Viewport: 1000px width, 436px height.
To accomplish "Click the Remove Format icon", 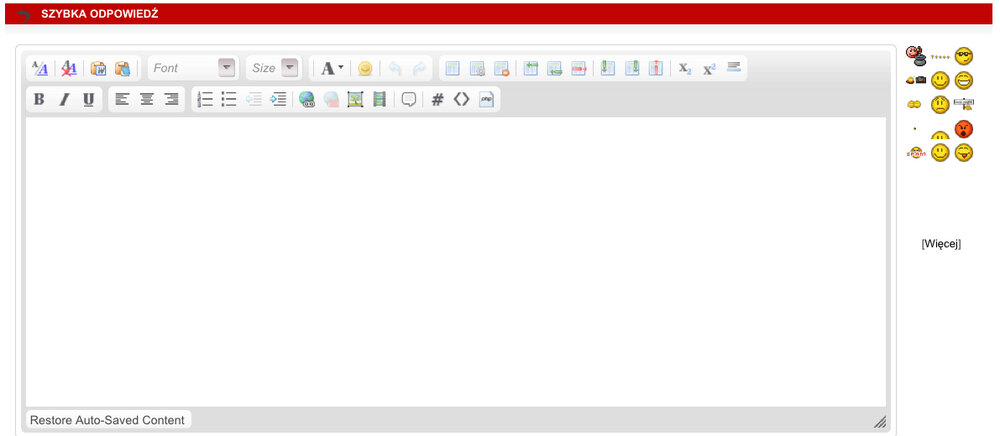I will 69,68.
